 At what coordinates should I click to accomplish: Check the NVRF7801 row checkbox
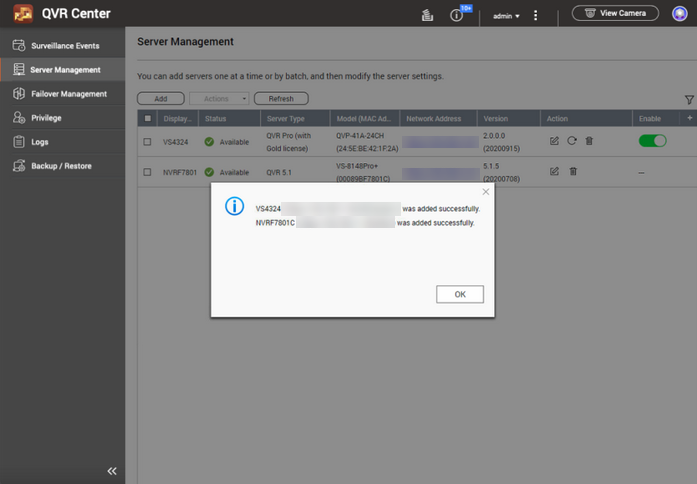(147, 172)
